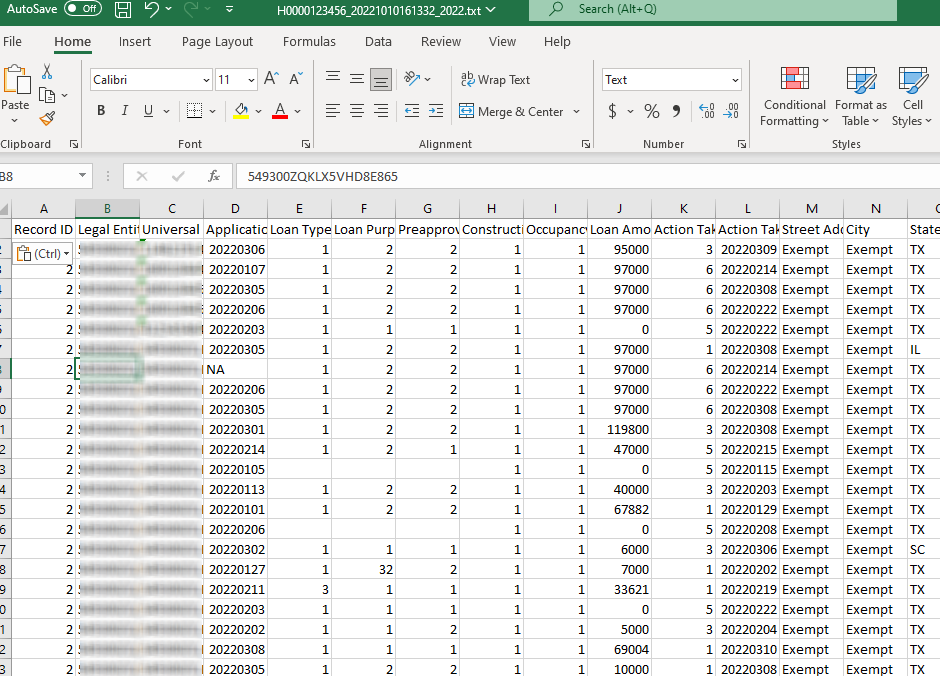Open the Alignment dialog launcher
The image size is (940, 676).
click(x=586, y=146)
